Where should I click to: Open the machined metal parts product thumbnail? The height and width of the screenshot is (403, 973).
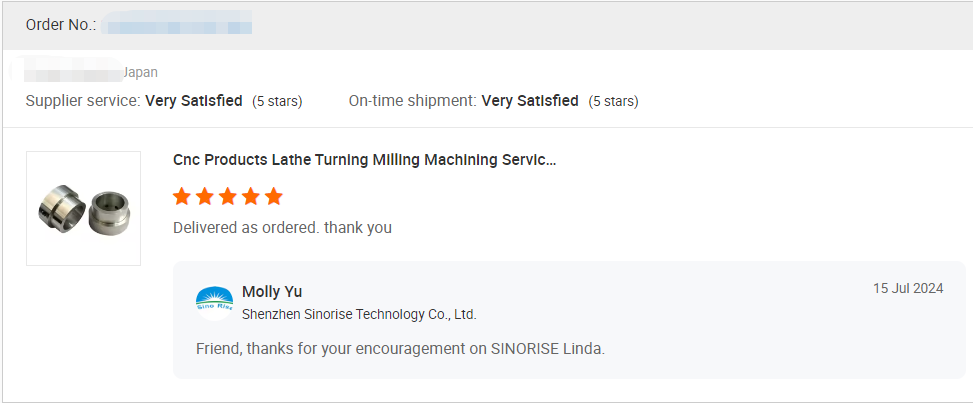click(83, 208)
